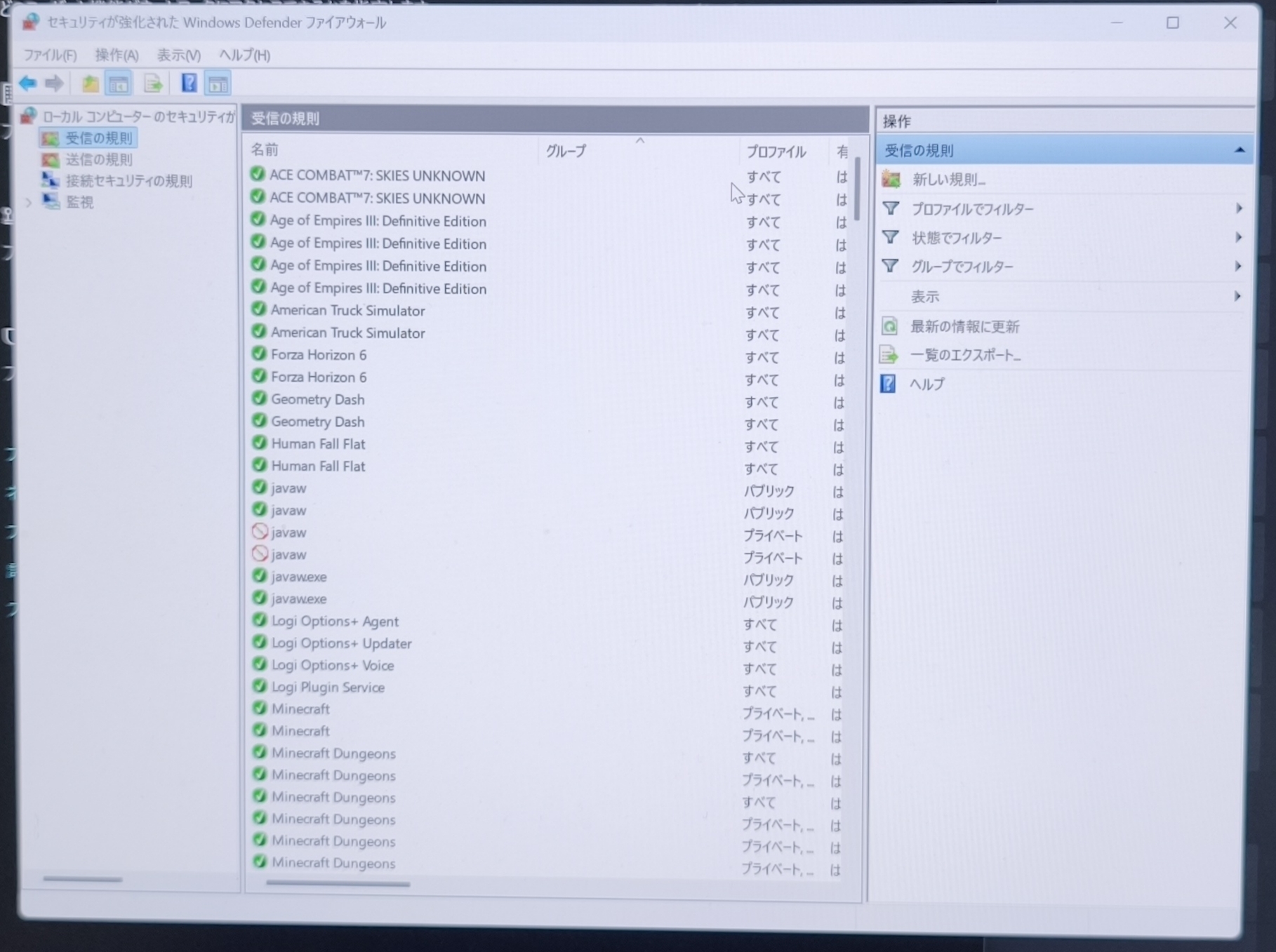
Task: Click green check icon of Logi Options+ Voice
Action: (x=259, y=664)
